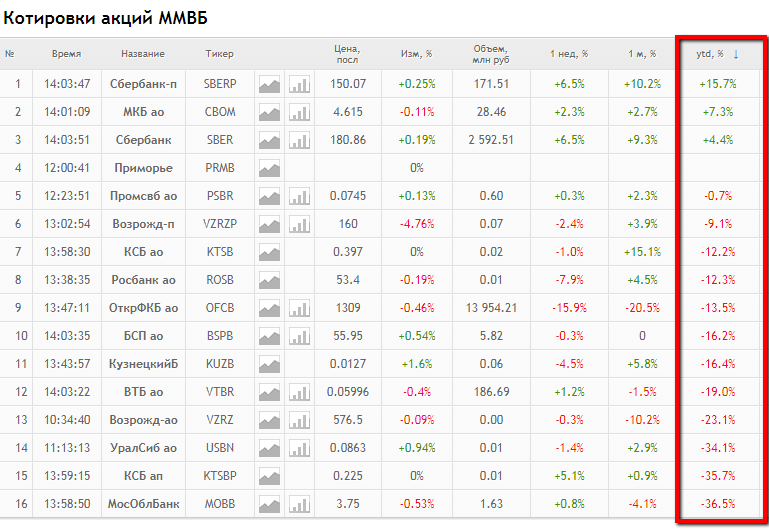Open area chart icon for SBERP row
Screen dimensions: 769x530
(269, 84)
